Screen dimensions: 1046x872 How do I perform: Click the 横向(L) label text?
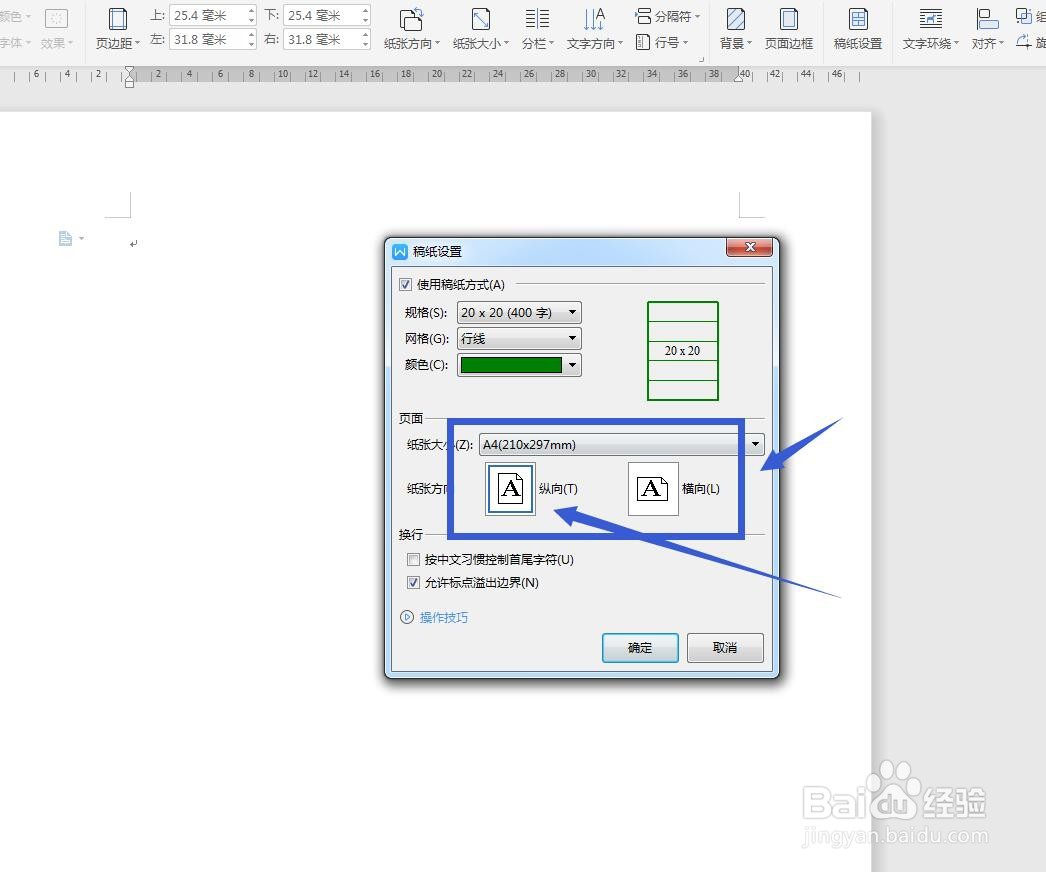pyautogui.click(x=700, y=489)
